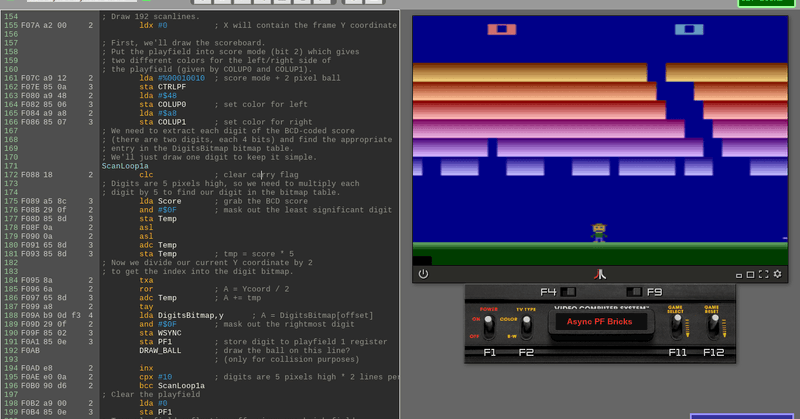Click comment '; A = Ycoord / 2'
The image size is (800, 419).
coord(252,289)
